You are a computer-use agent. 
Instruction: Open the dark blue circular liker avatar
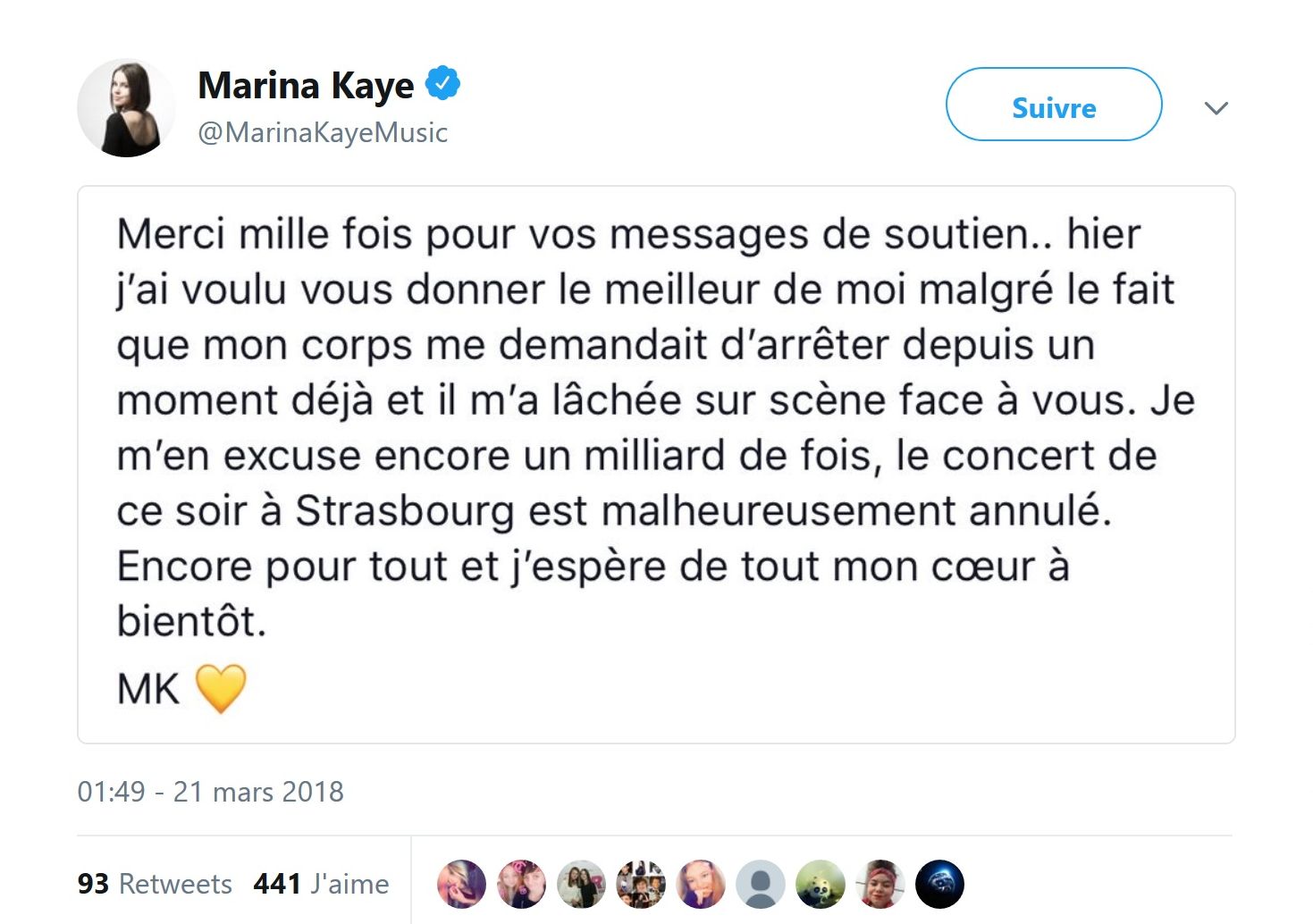coord(940,884)
